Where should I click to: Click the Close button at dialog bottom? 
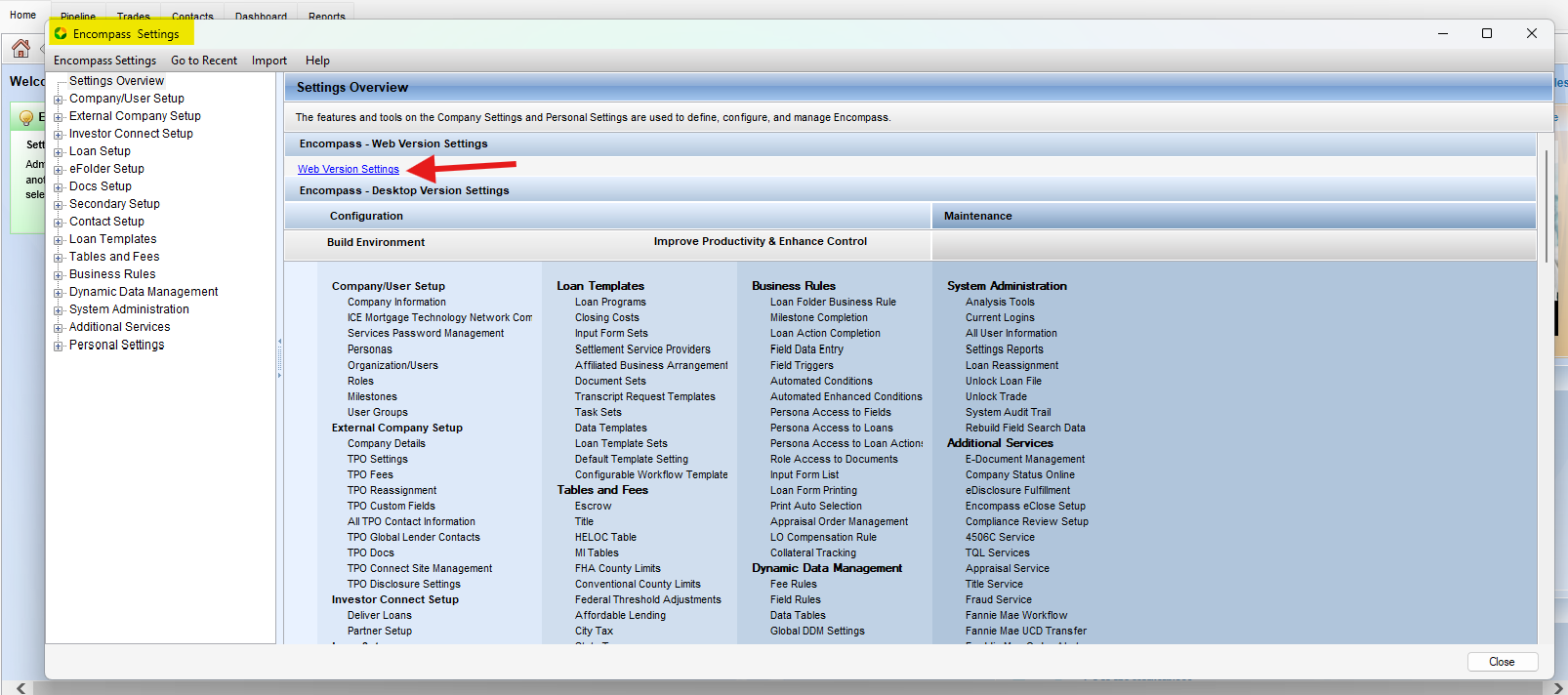pos(1502,662)
